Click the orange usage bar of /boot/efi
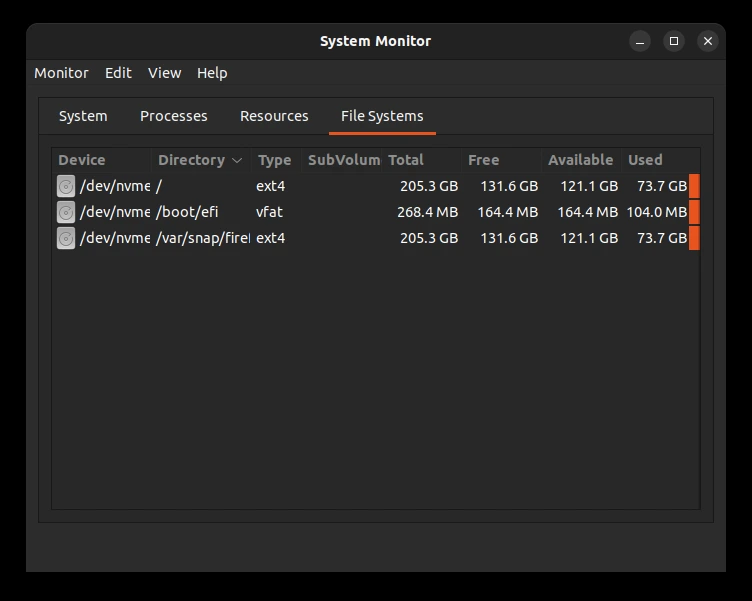The height and width of the screenshot is (601, 752). [694, 212]
